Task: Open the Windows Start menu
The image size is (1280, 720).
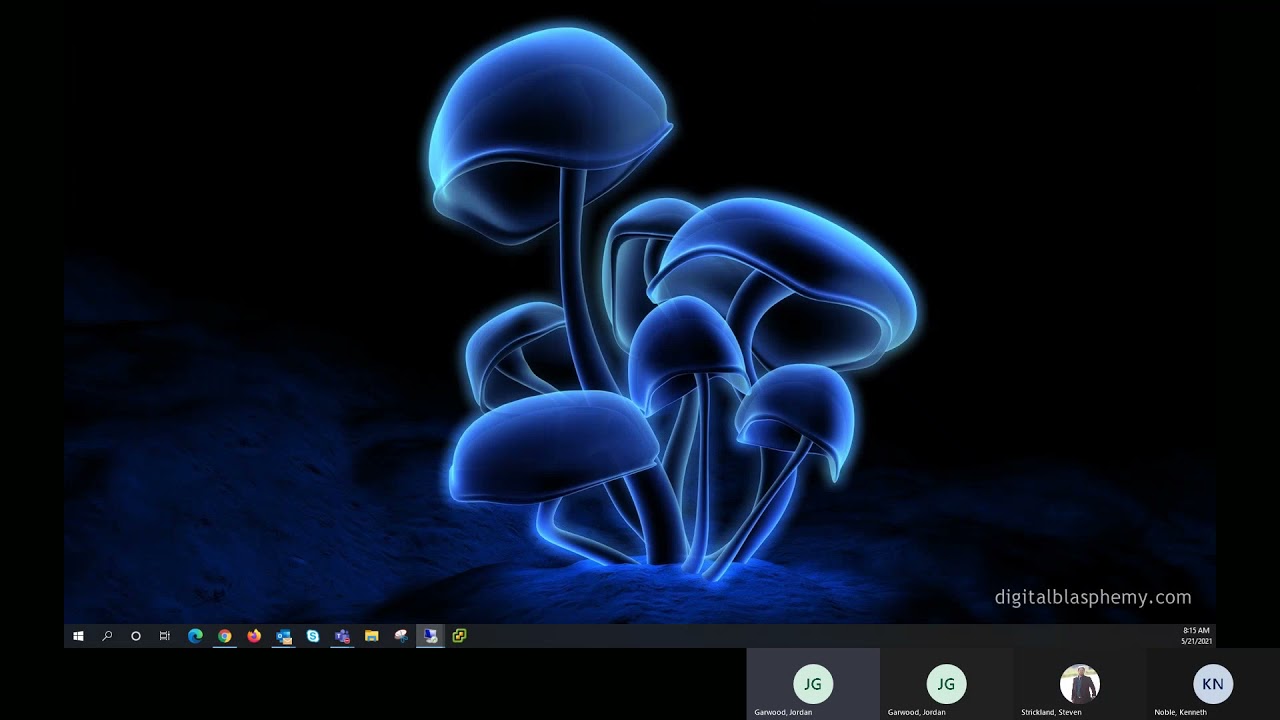Action: coord(78,636)
